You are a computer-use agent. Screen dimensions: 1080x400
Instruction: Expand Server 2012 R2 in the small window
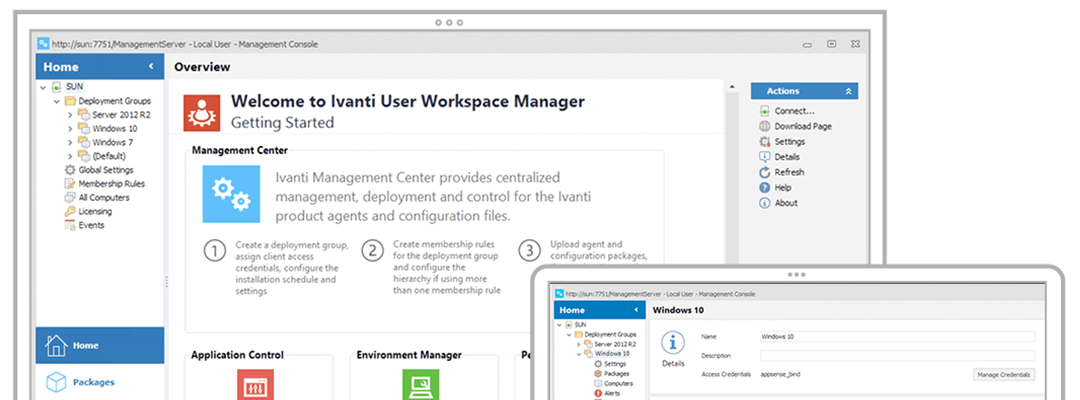[x=579, y=344]
